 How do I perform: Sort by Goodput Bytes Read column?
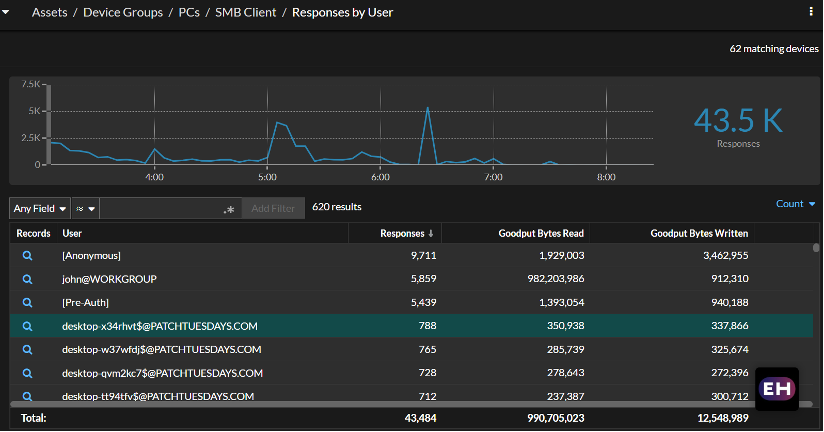pyautogui.click(x=541, y=233)
